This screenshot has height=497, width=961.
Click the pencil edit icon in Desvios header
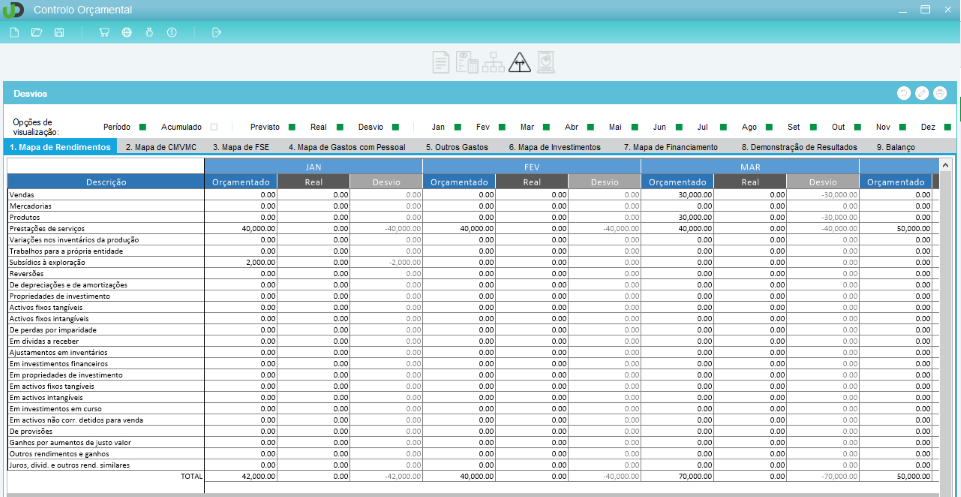pyautogui.click(x=922, y=93)
